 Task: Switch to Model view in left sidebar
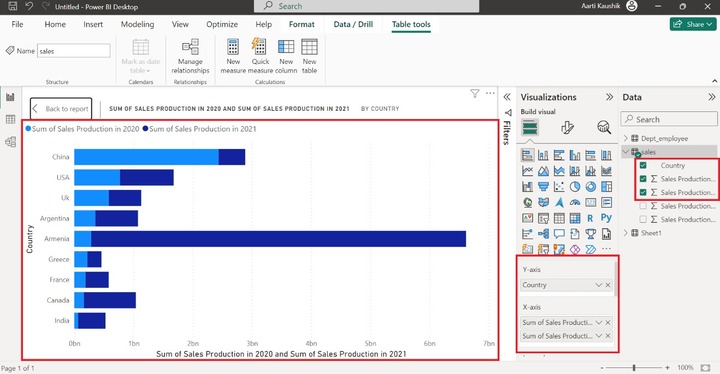pyautogui.click(x=10, y=142)
